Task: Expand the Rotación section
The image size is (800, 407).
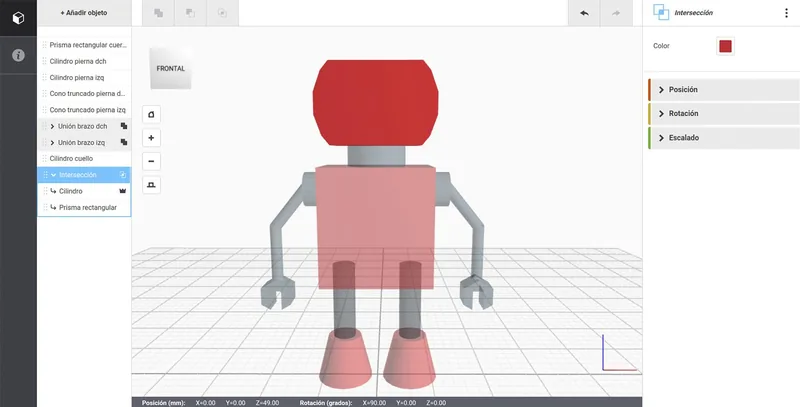Action: pos(723,114)
